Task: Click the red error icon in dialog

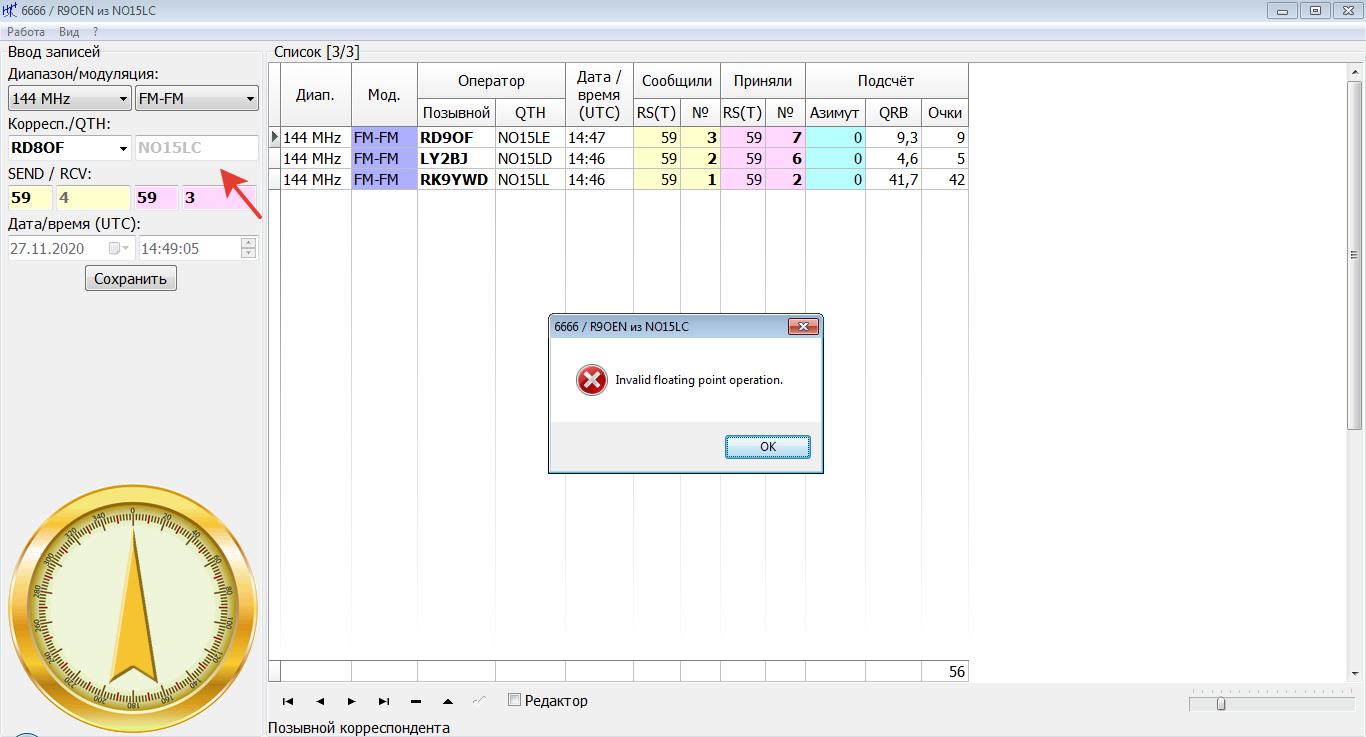Action: click(x=591, y=380)
